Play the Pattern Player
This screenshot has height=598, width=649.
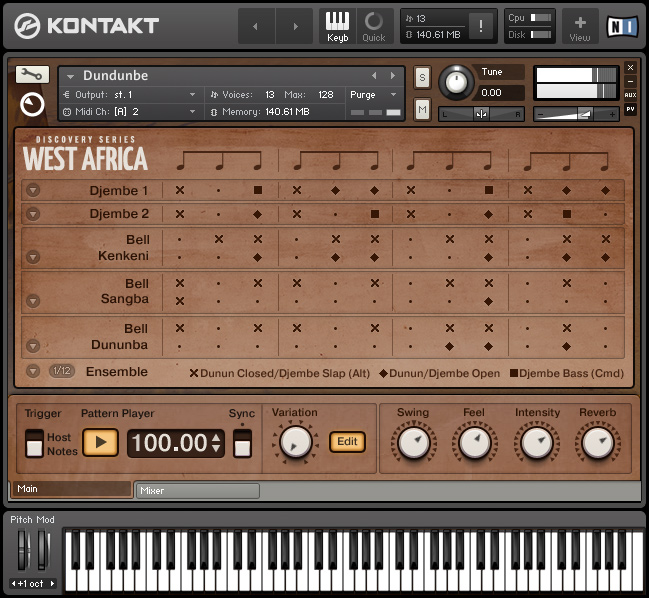pyautogui.click(x=101, y=442)
